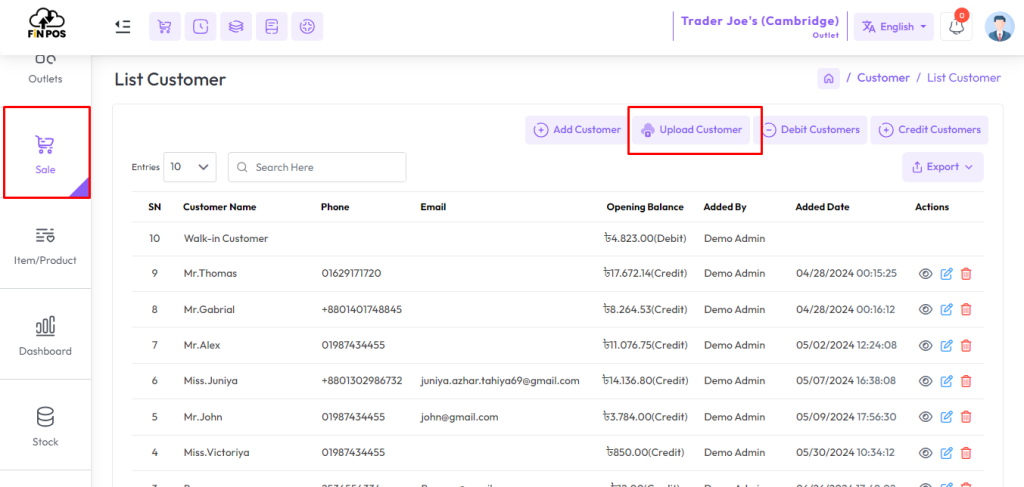The height and width of the screenshot is (487, 1024).
Task: Click the Add Customer button
Action: coord(577,130)
